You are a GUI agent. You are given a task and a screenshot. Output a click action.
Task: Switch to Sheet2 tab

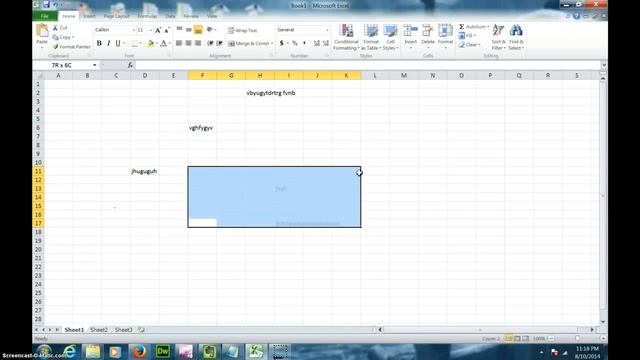99,330
